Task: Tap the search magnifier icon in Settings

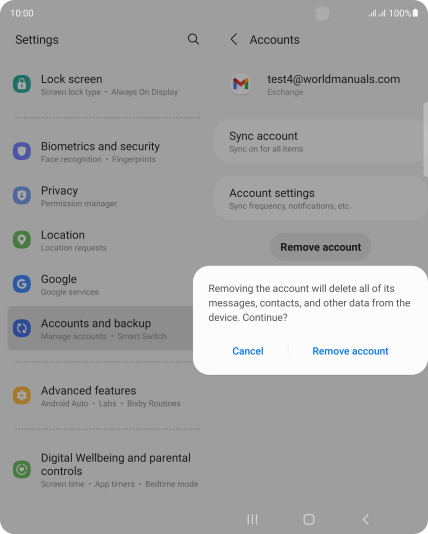Action: click(193, 39)
